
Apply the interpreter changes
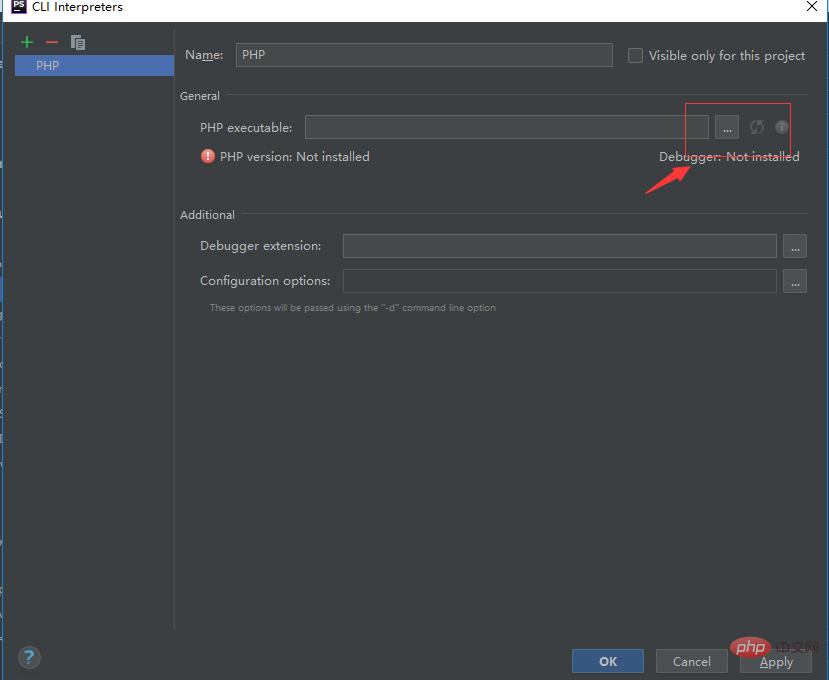777,661
